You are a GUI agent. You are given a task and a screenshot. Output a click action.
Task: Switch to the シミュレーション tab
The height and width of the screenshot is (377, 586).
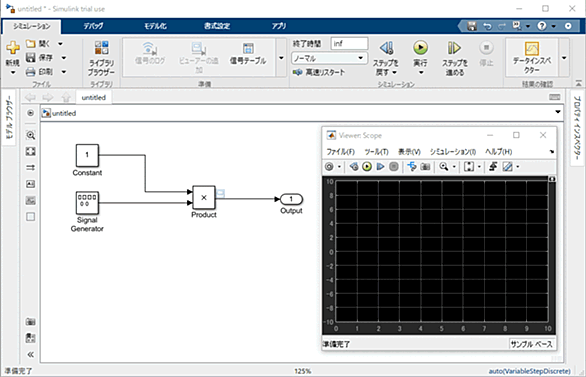coord(32,26)
